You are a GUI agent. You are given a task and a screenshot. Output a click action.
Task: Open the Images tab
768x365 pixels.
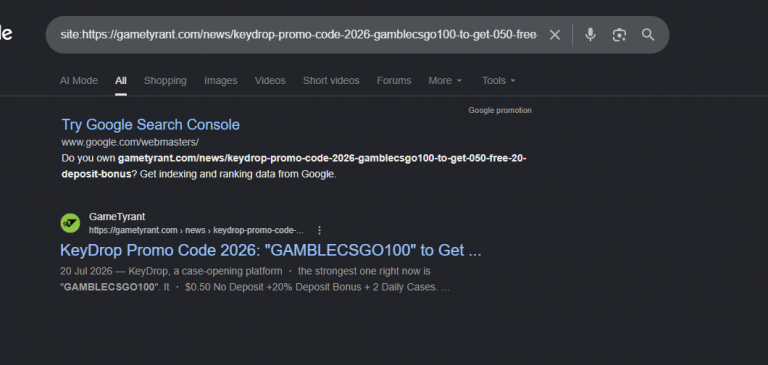coord(220,80)
